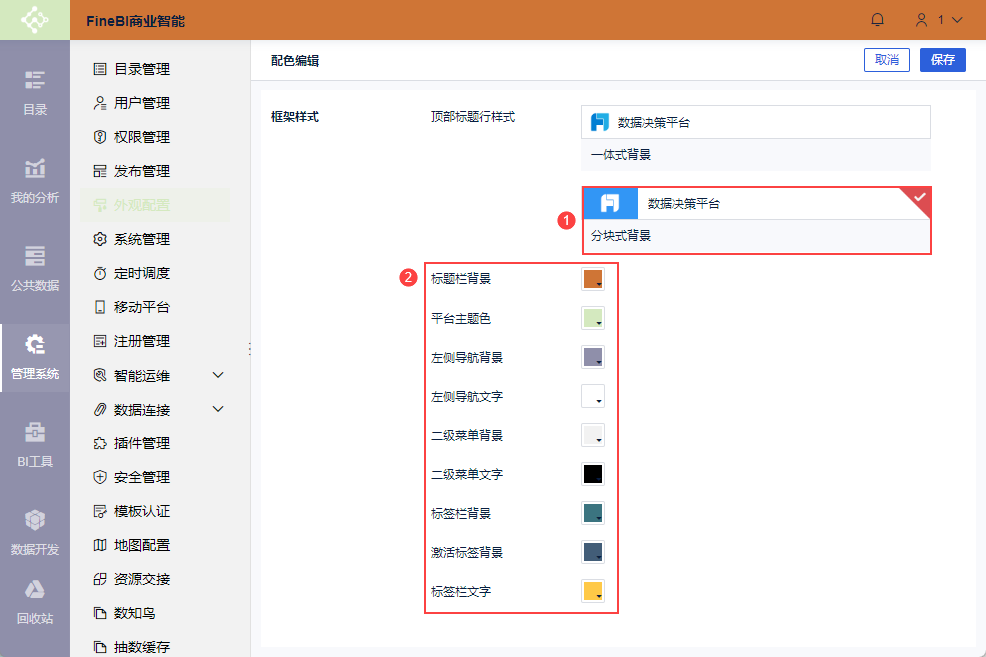Click the 资源交接 icon

[x=100, y=579]
